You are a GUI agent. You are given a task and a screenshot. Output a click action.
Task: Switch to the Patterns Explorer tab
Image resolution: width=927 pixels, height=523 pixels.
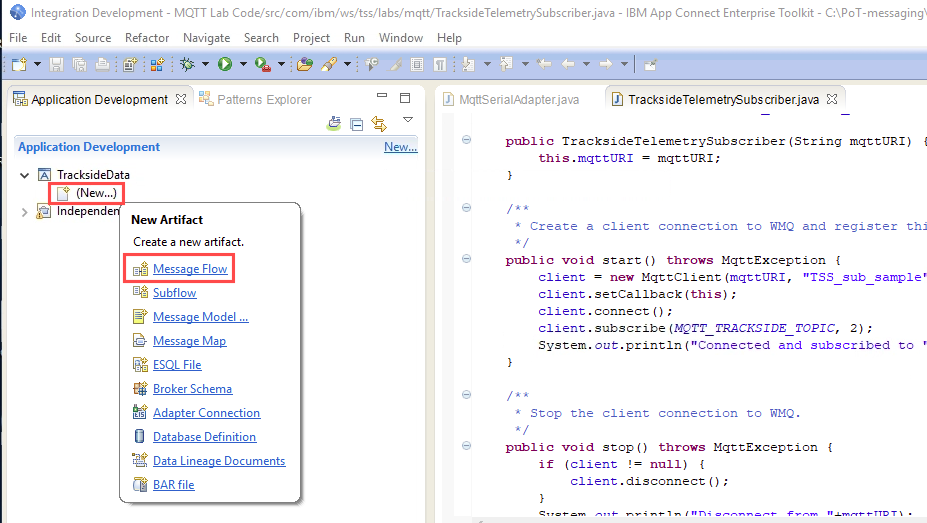coord(255,99)
